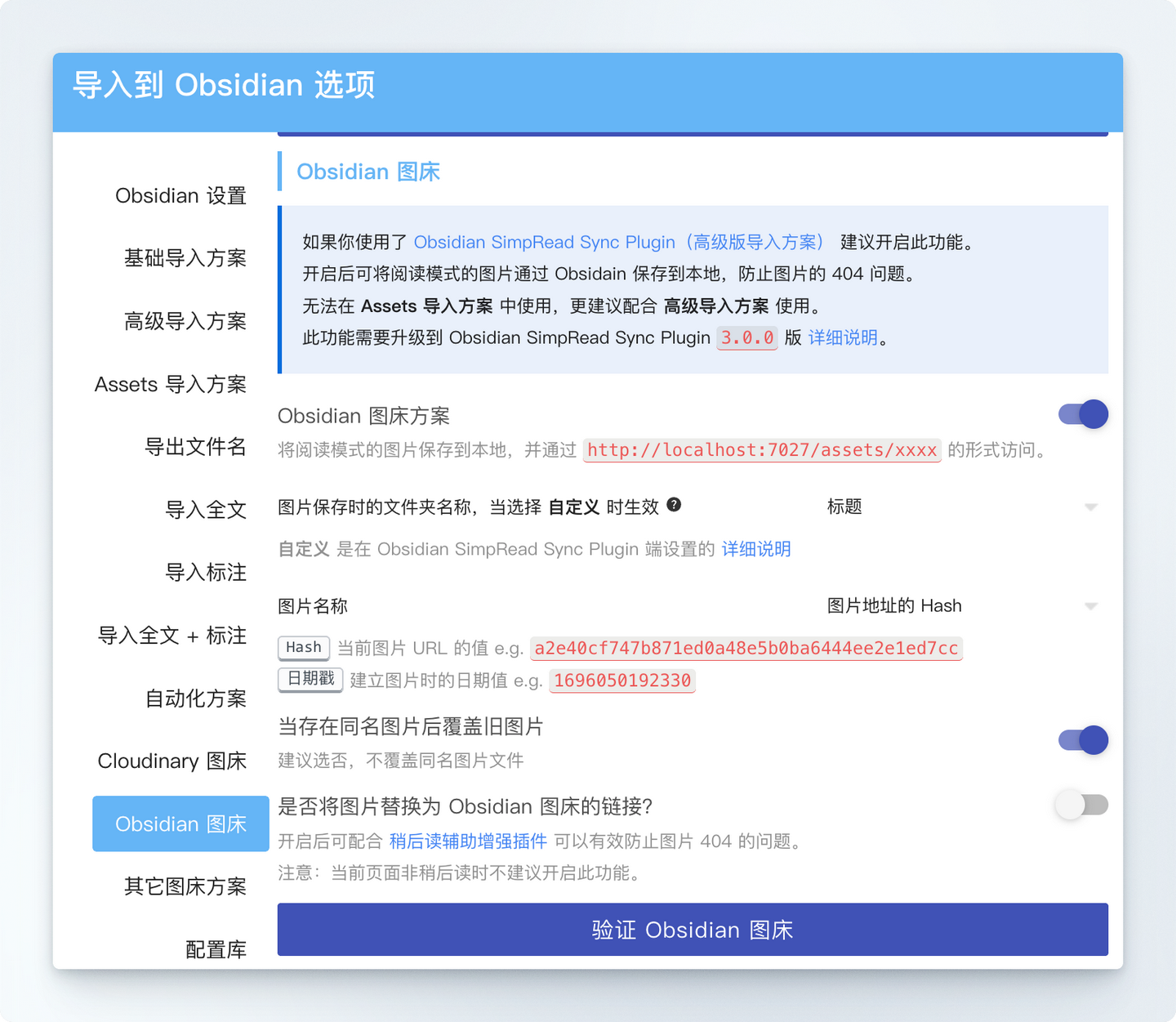Screen dimensions: 1176x1022
Task: Click the 图片名称 label
Action: click(313, 606)
